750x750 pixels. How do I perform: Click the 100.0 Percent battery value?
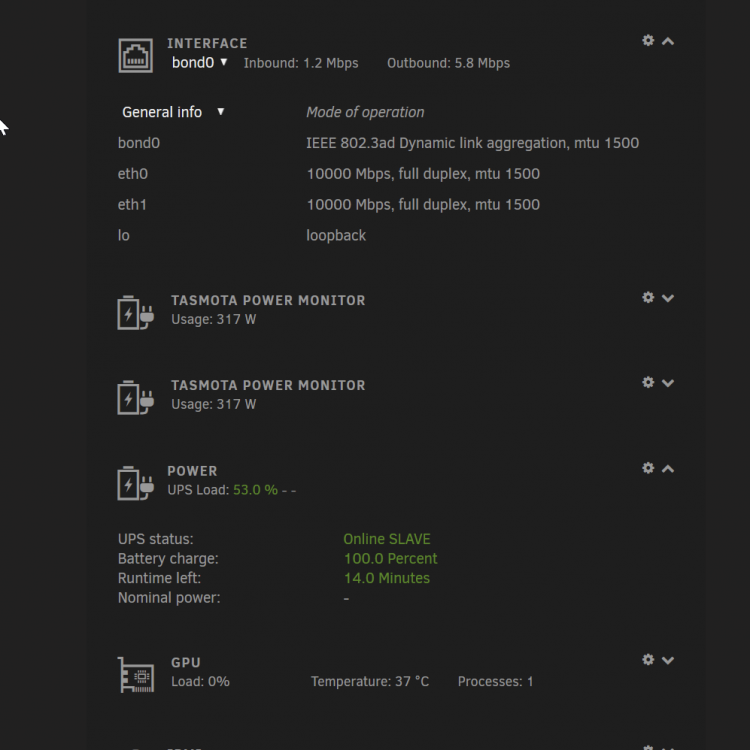point(390,559)
